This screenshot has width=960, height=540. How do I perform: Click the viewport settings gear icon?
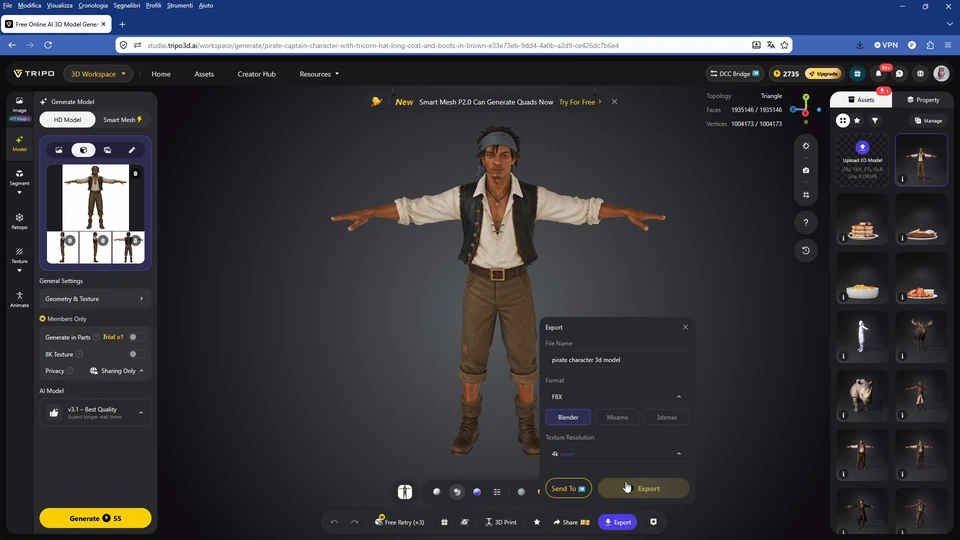click(806, 146)
